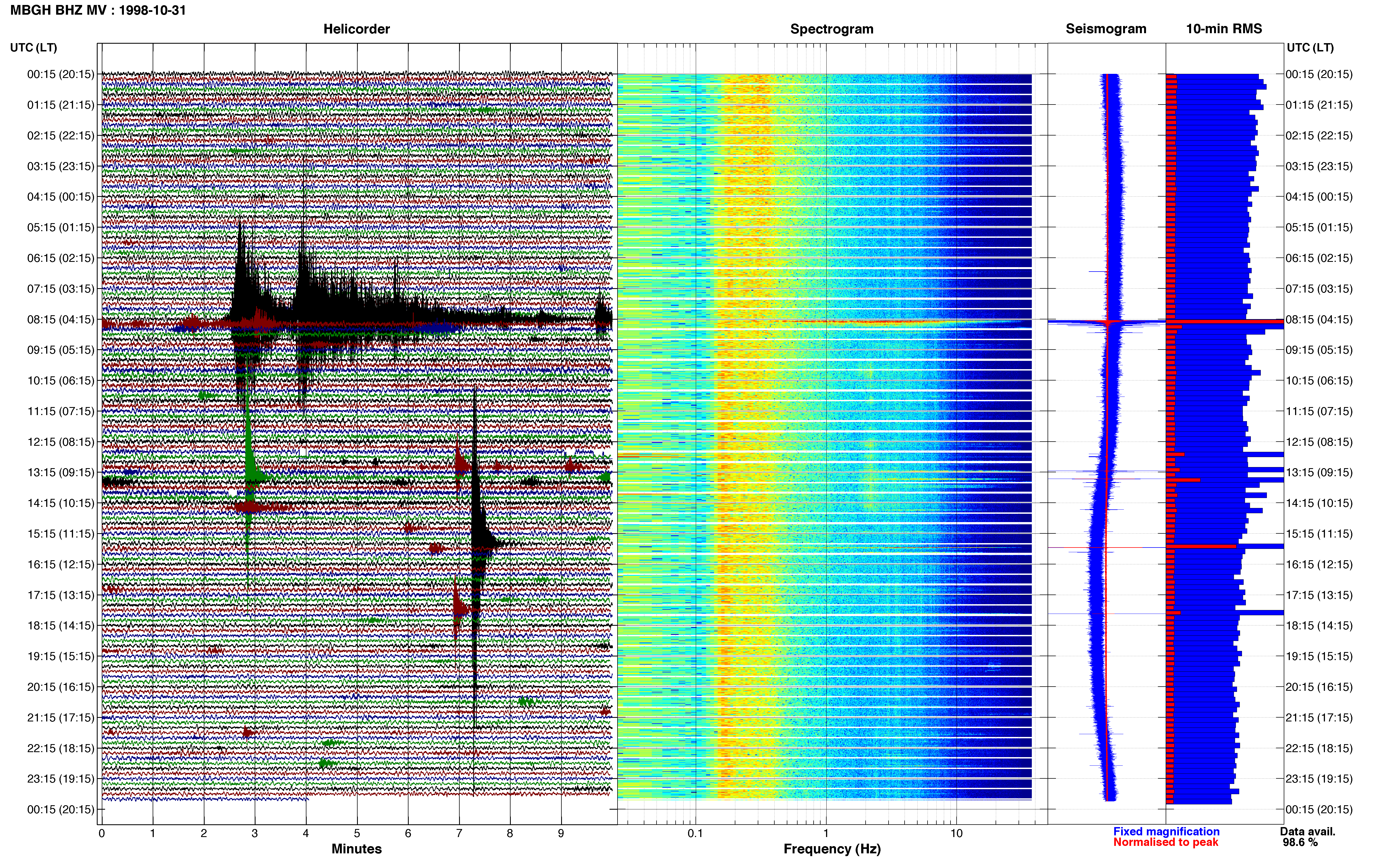Click minute tick label '7' on helicorder axis
The image size is (1388, 868).
tap(459, 833)
